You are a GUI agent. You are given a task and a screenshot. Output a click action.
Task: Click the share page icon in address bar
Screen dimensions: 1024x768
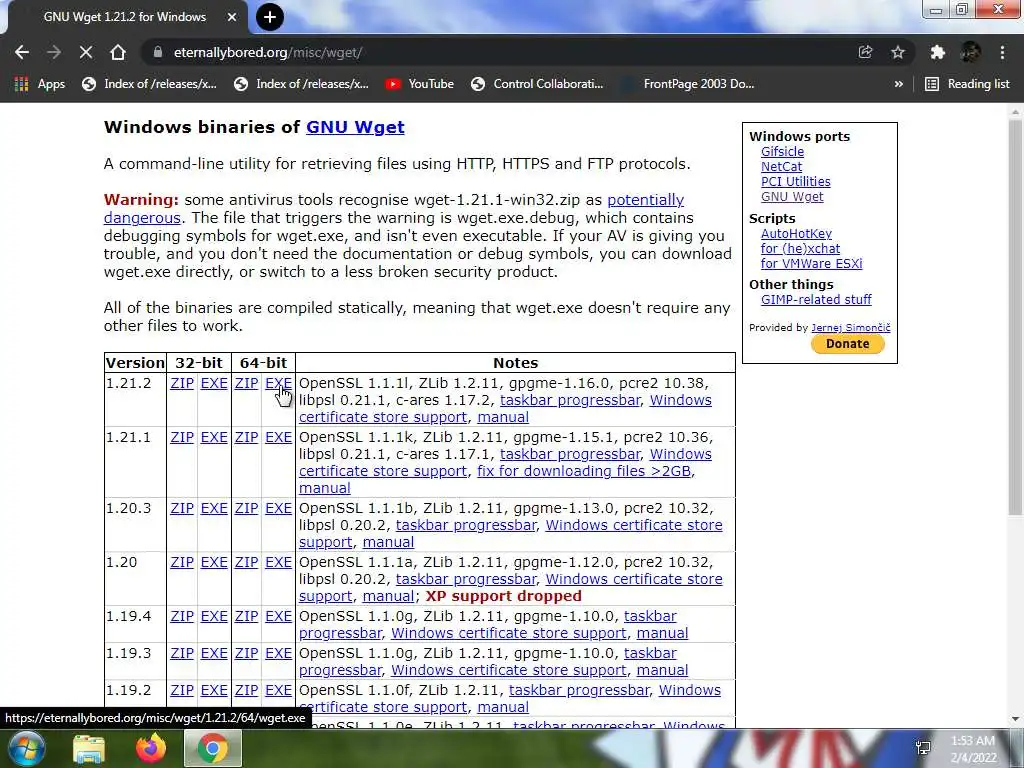[x=865, y=52]
